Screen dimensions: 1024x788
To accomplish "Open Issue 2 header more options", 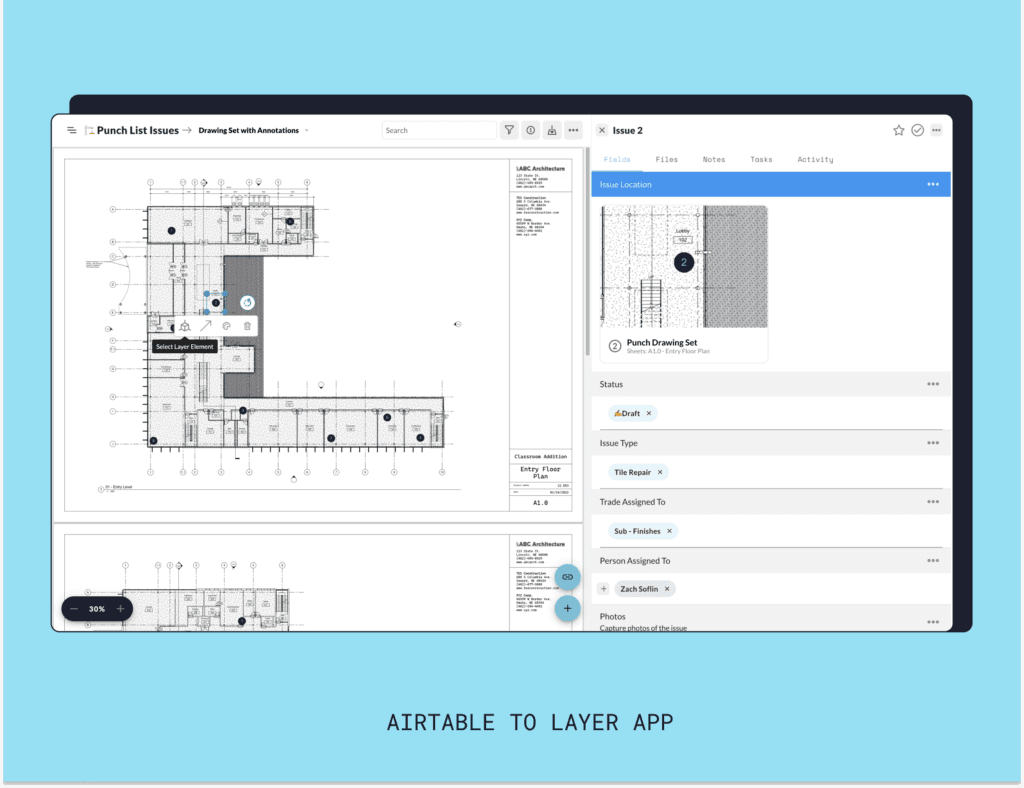I will 936,131.
